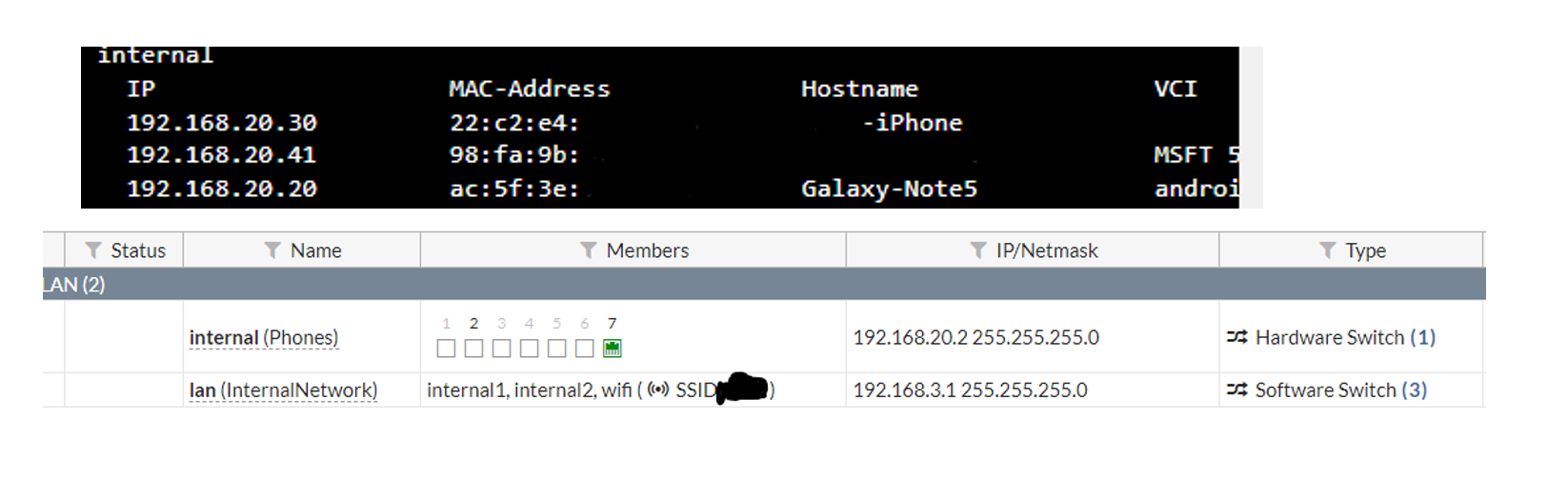Viewport: 1568px width, 479px height.
Task: Select port 1 box of internal switch
Action: tap(446, 349)
